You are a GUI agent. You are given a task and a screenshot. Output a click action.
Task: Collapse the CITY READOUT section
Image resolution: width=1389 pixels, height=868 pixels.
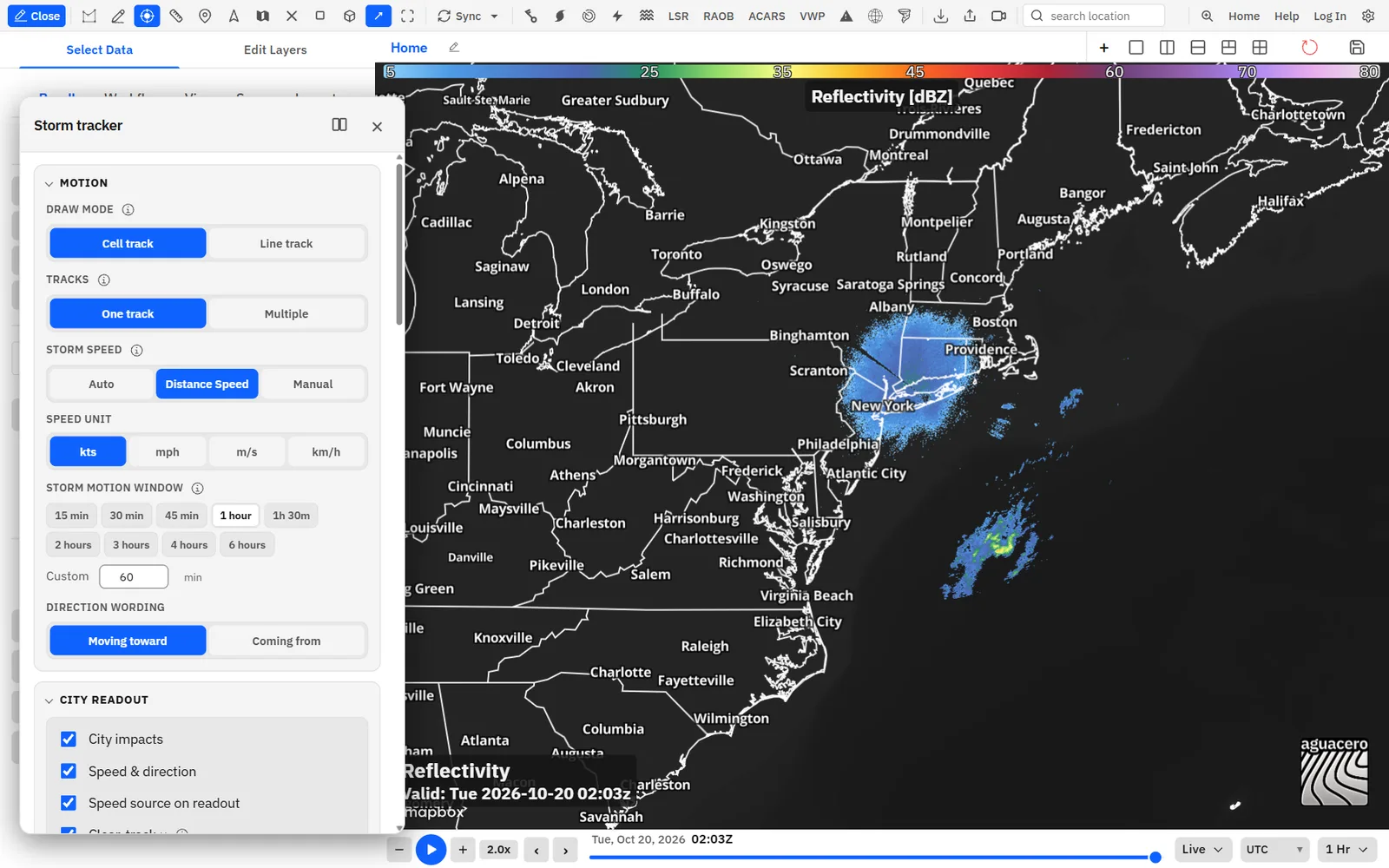pyautogui.click(x=49, y=700)
